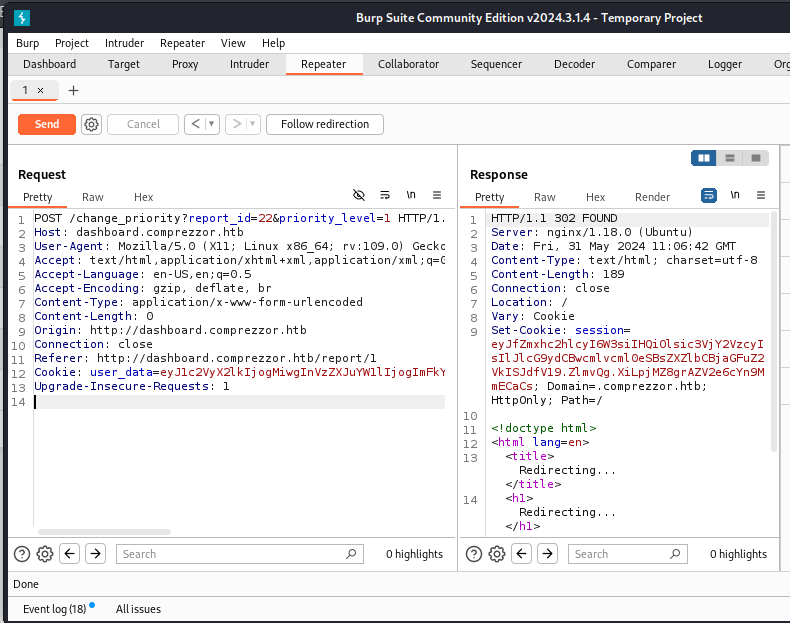Click the Cancel button
790x623 pixels.
click(143, 124)
